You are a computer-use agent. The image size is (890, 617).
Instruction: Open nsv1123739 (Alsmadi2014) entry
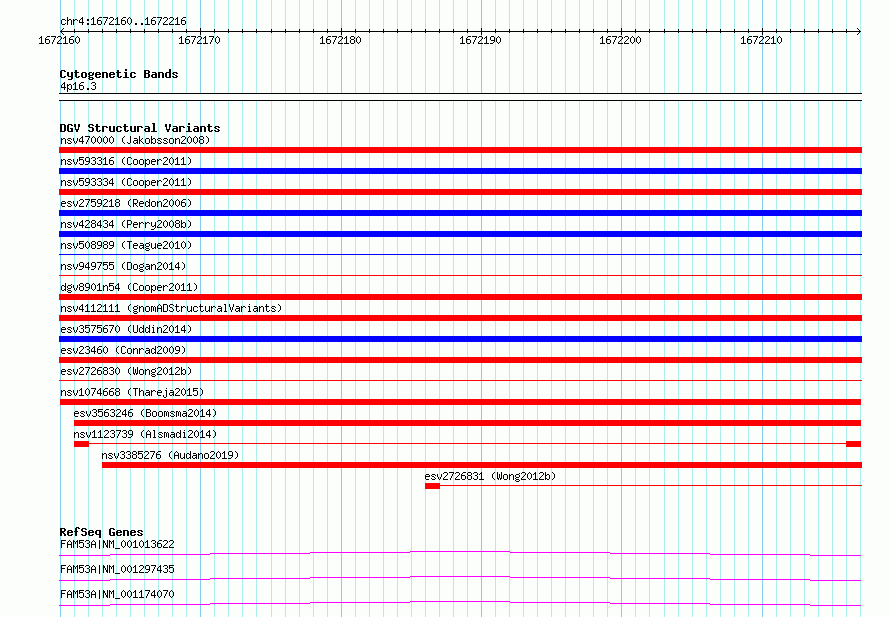145,434
